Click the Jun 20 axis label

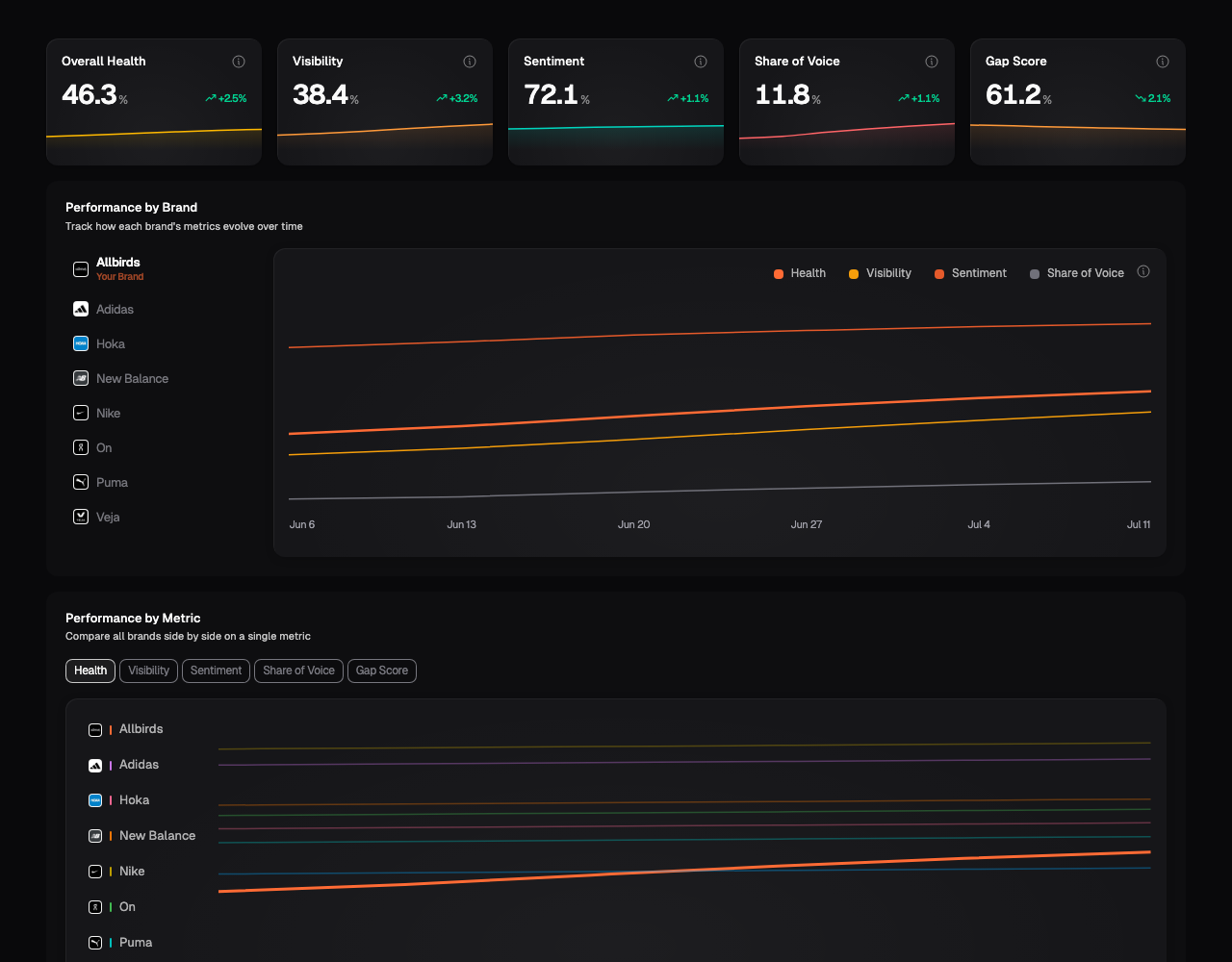[x=633, y=525]
